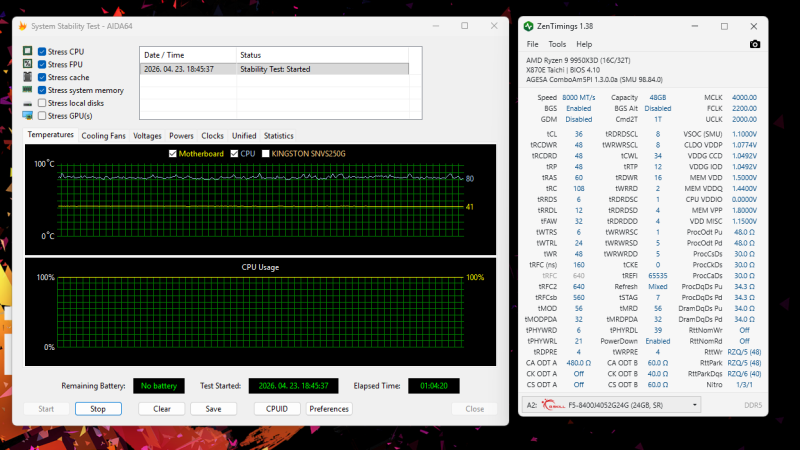Screen dimensions: 800x450
Task: Toggle CPU temperature graph checkbox
Action: tap(234, 154)
